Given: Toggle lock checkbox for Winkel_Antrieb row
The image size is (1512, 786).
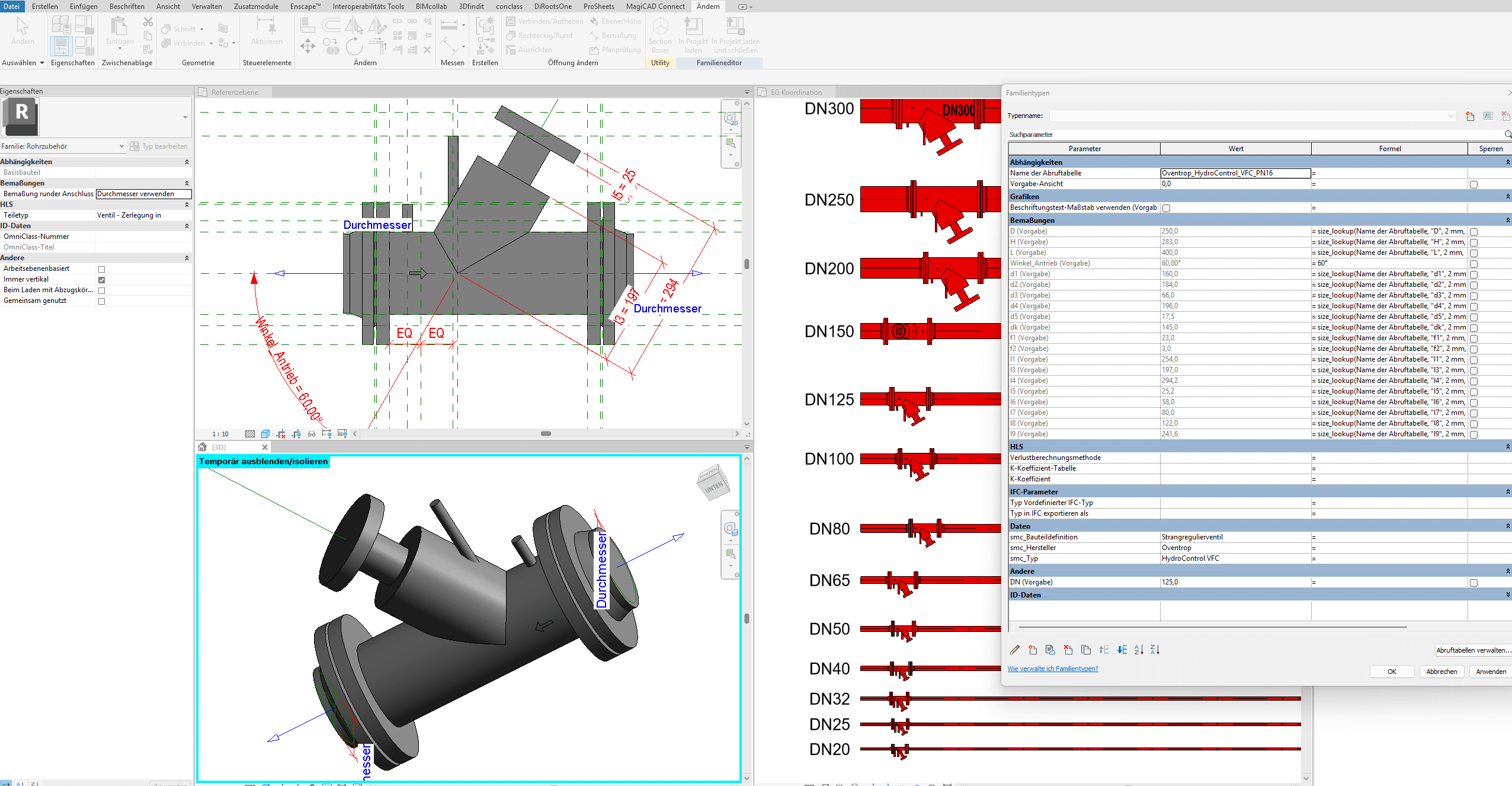Looking at the screenshot, I should click(1473, 264).
